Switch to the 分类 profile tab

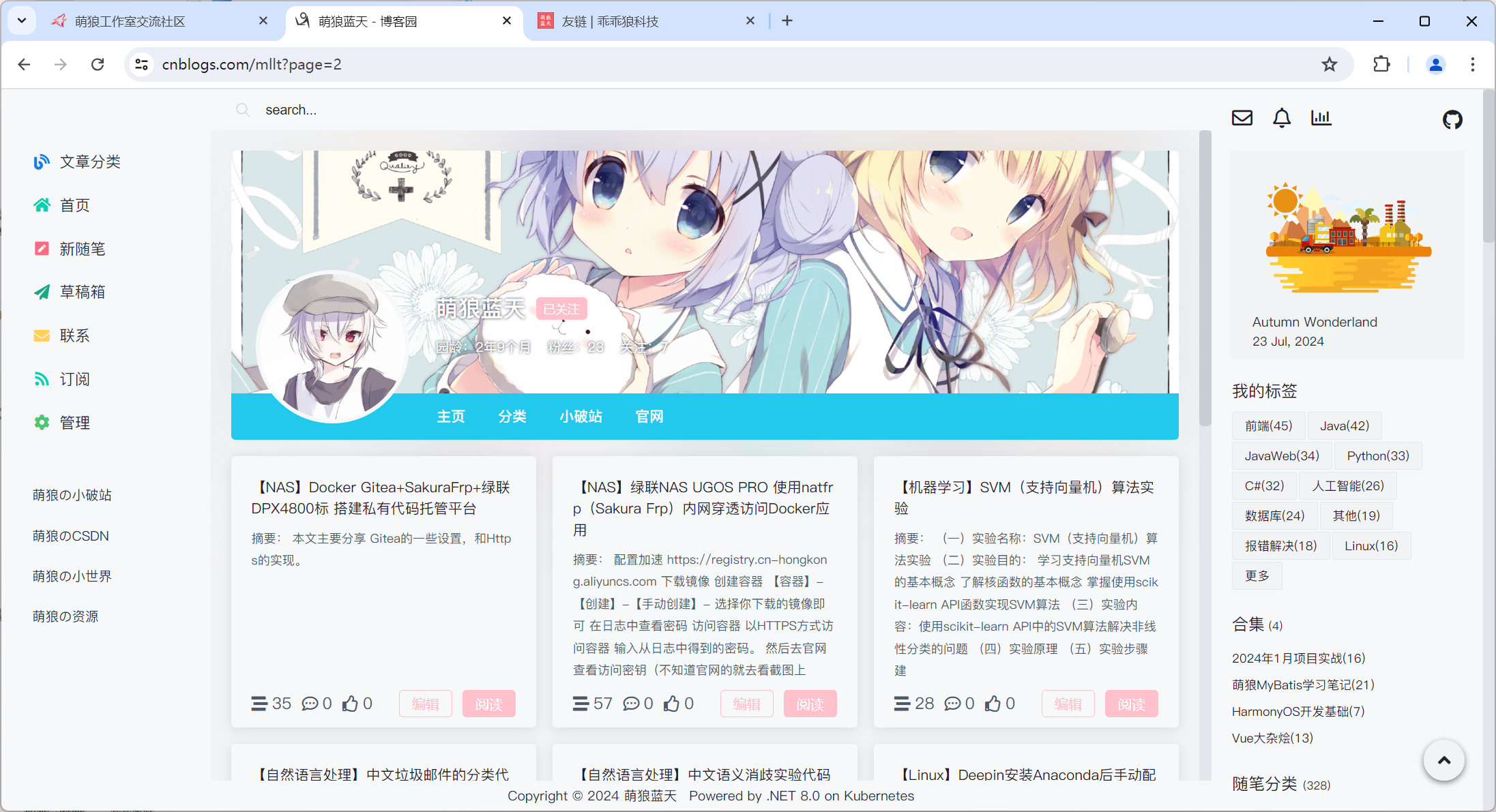click(512, 417)
